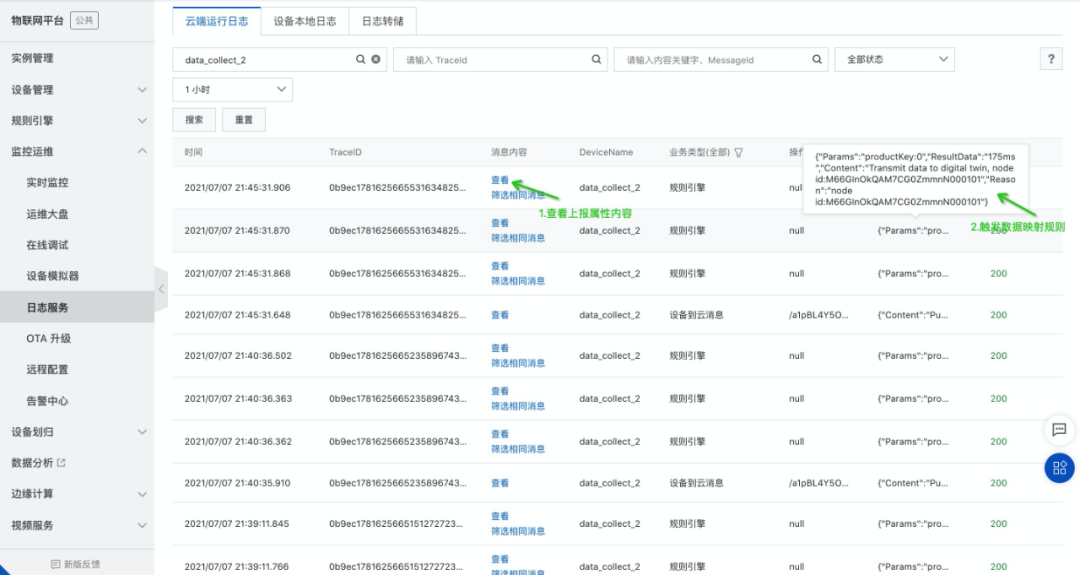Click 规则引擎 cell in 21:39:11.845 row
Screen dimensions: 1080x575
687,524
